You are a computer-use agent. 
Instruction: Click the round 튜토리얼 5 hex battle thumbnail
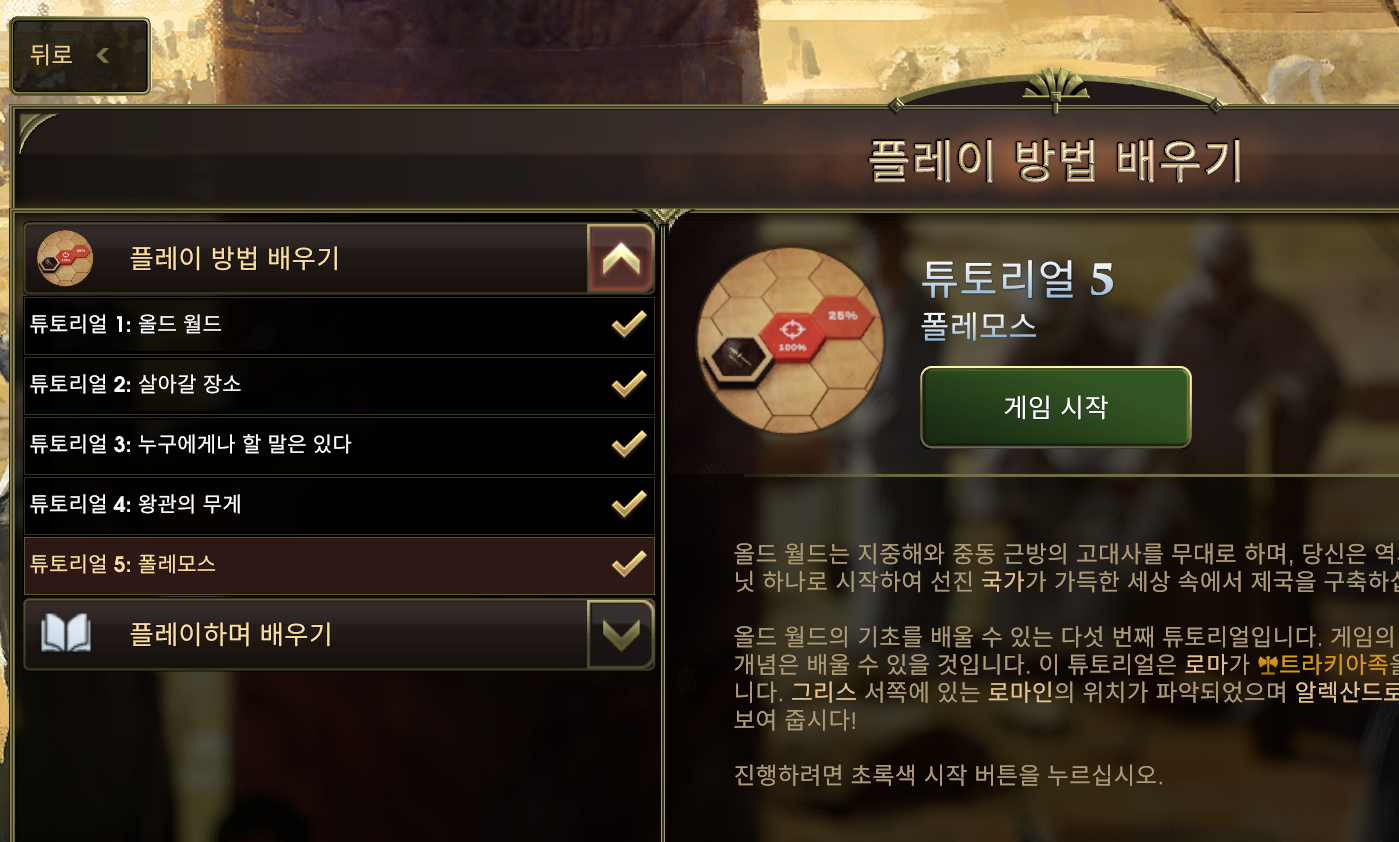coord(790,341)
